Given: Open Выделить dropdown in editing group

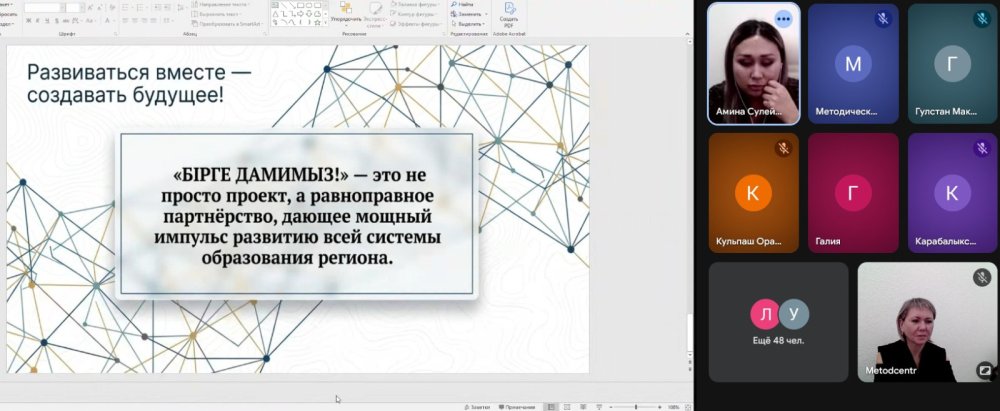Looking at the screenshot, I should click(467, 24).
